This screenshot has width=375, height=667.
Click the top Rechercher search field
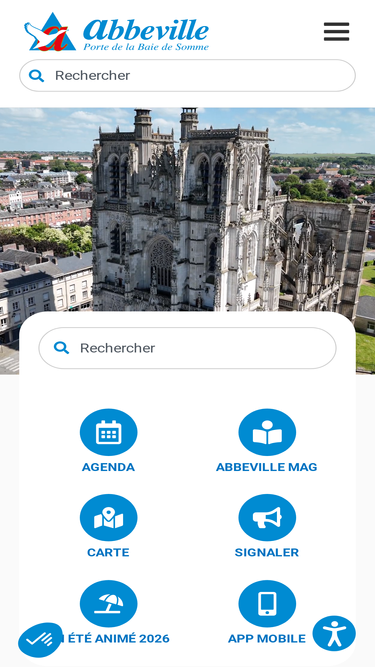pyautogui.click(x=187, y=75)
